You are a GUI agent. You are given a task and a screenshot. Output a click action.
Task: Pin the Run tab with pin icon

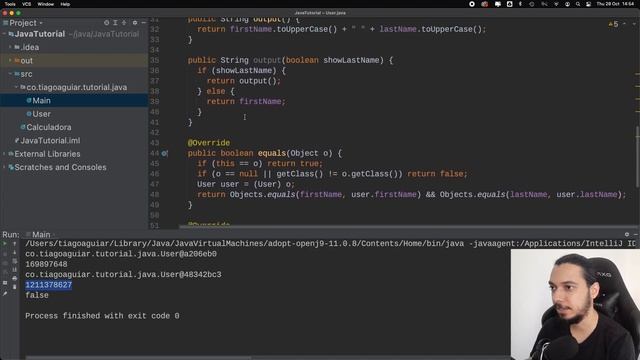click(x=5, y=293)
